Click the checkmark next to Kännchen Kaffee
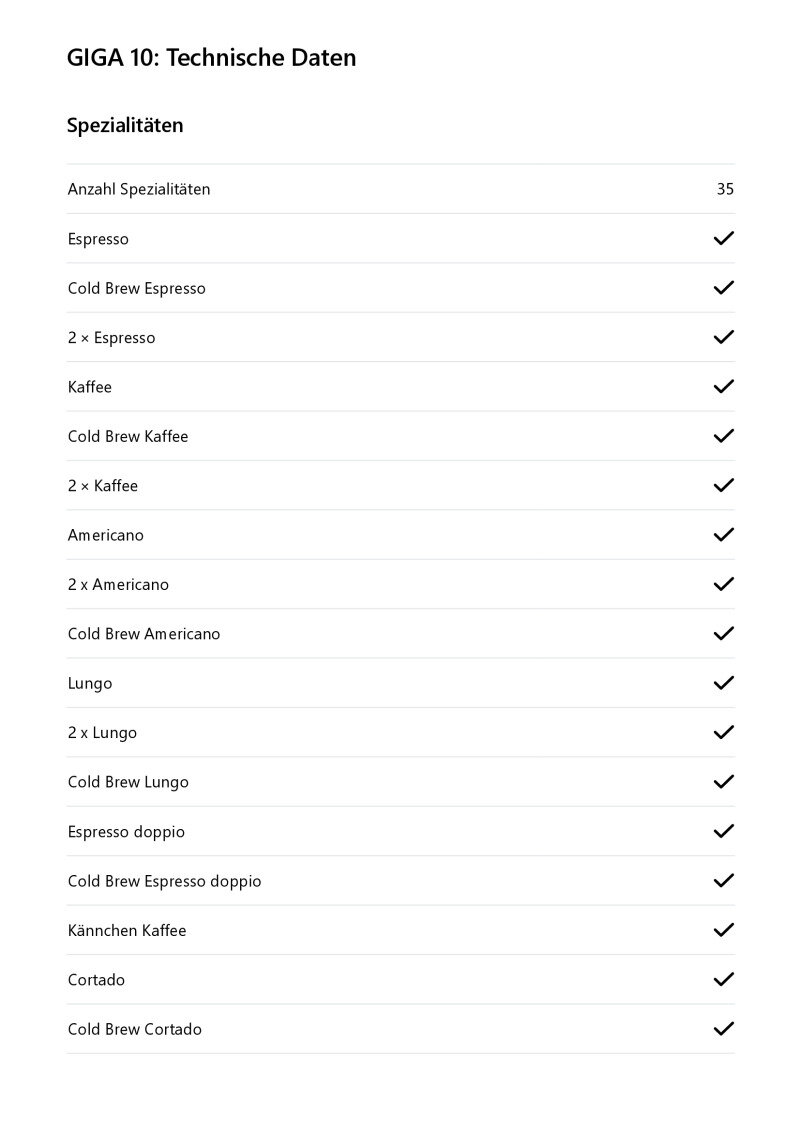The height and width of the screenshot is (1132, 800). coord(723,930)
